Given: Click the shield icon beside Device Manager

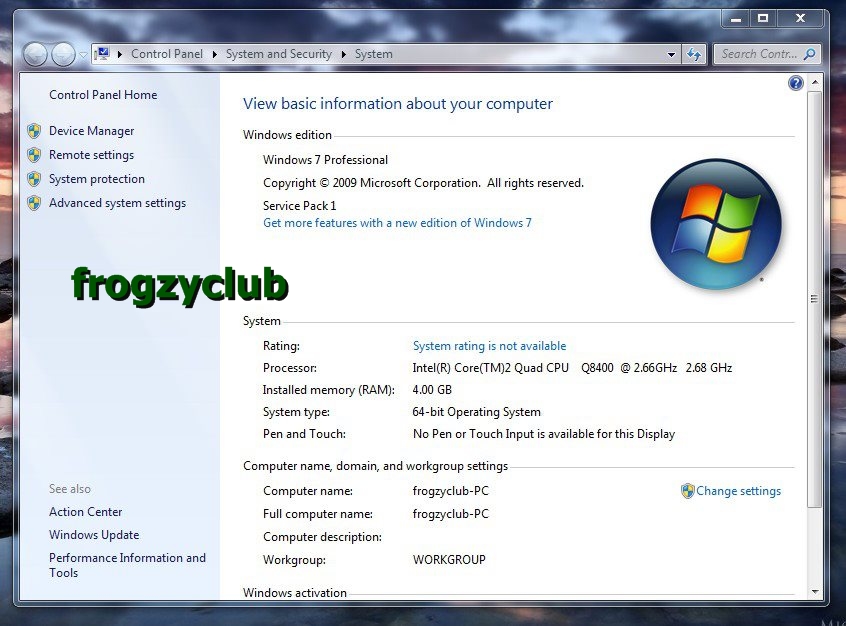Looking at the screenshot, I should 34,131.
